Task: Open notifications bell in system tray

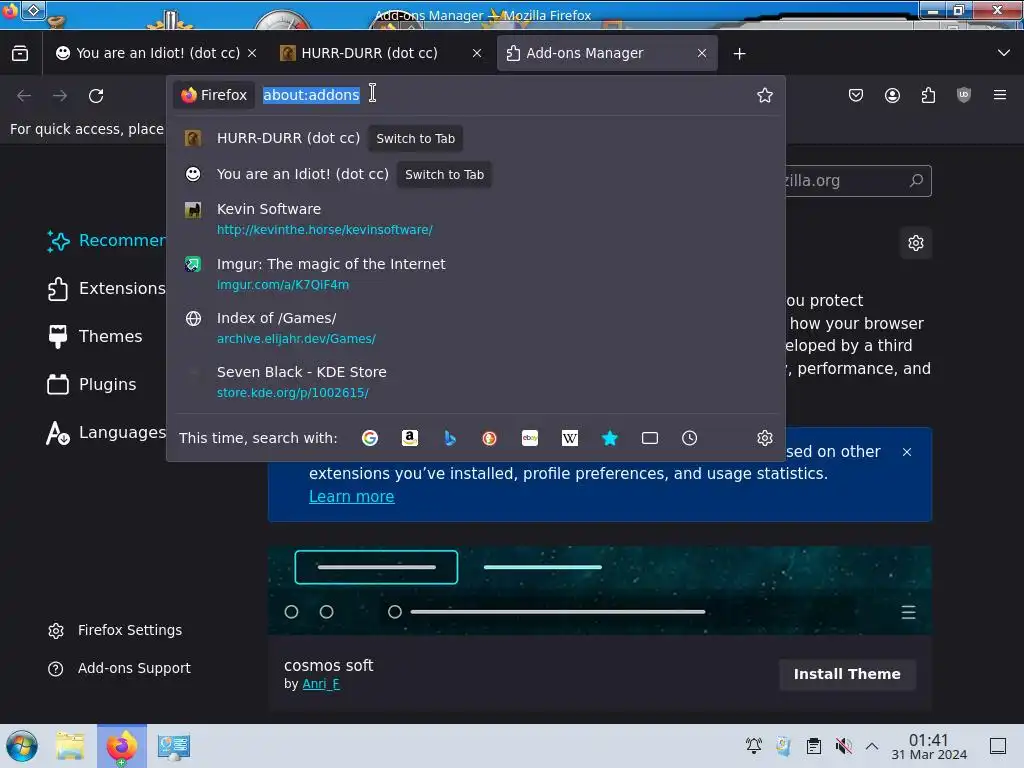Action: point(754,746)
